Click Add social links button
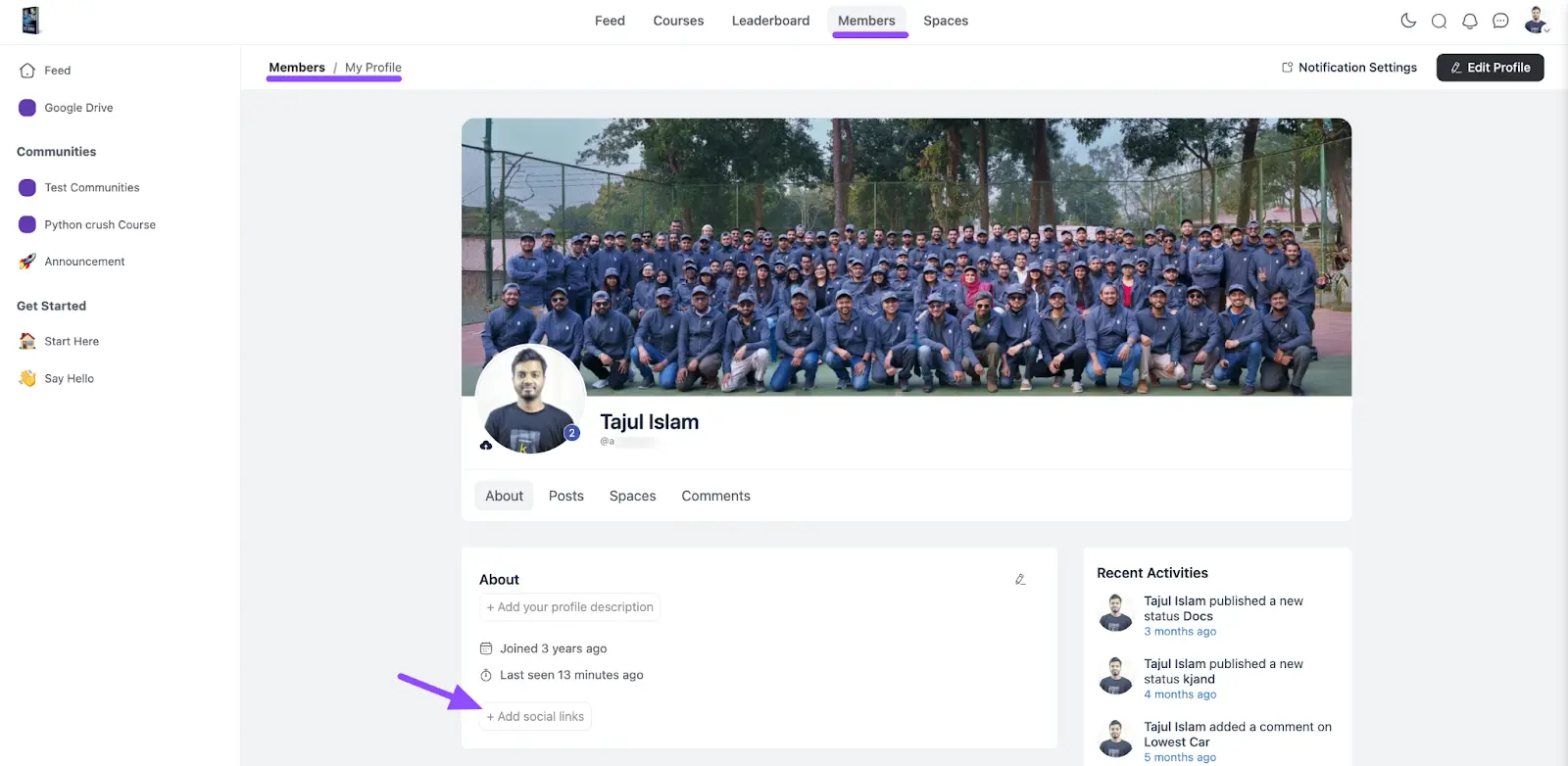Viewport: 1568px width, 766px height. (536, 716)
